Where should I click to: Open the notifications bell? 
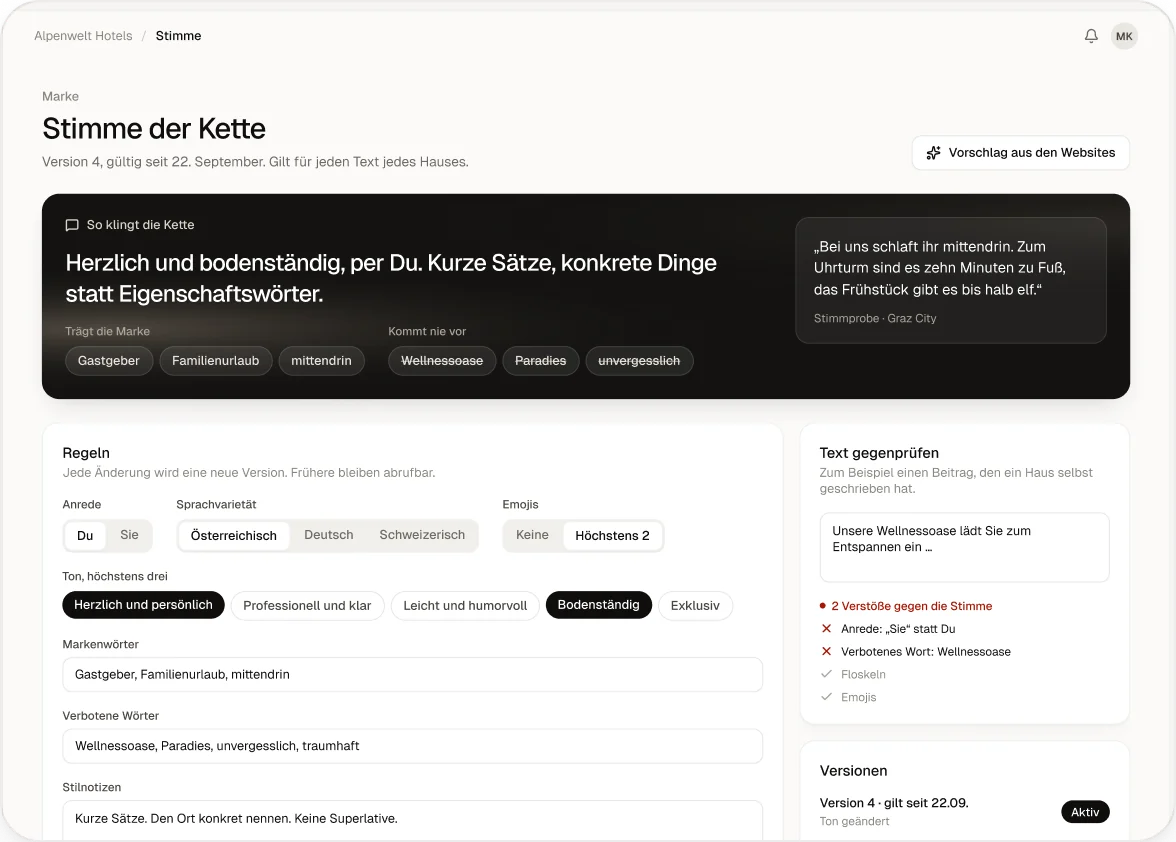(1090, 36)
